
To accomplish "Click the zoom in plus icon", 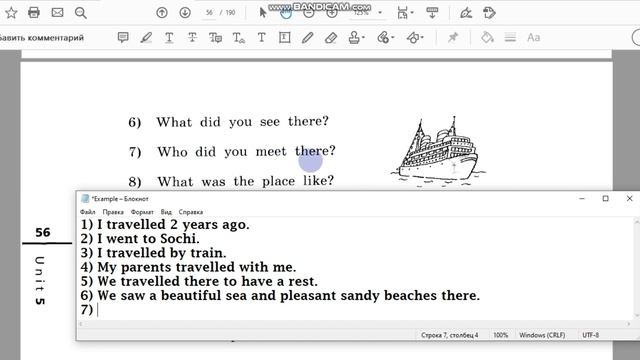I will 332,13.
